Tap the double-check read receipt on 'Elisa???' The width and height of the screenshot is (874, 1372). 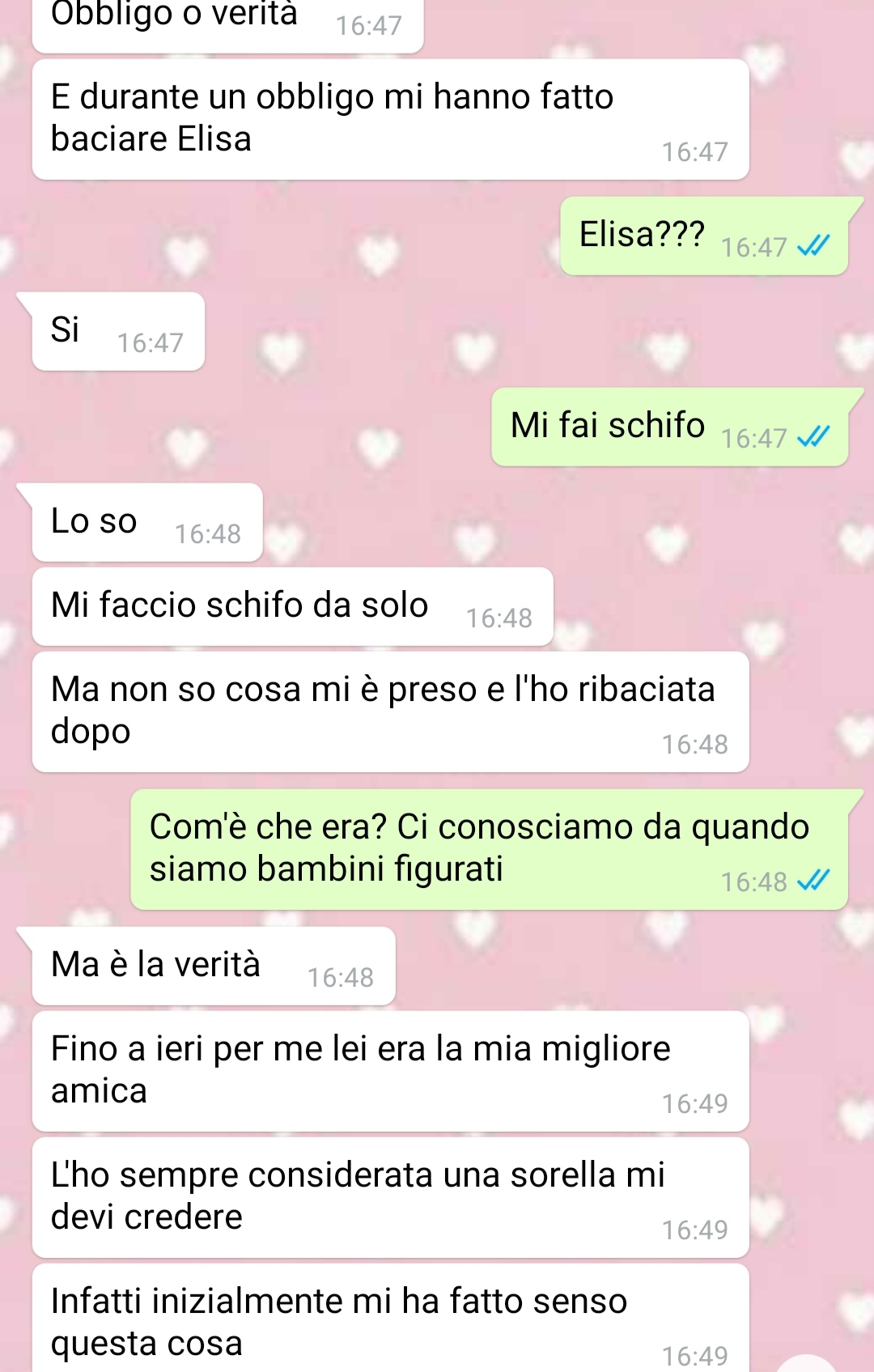[x=813, y=245]
